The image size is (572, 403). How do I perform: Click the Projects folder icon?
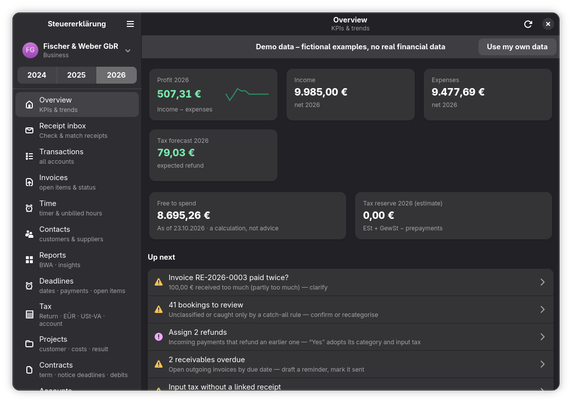(x=29, y=344)
